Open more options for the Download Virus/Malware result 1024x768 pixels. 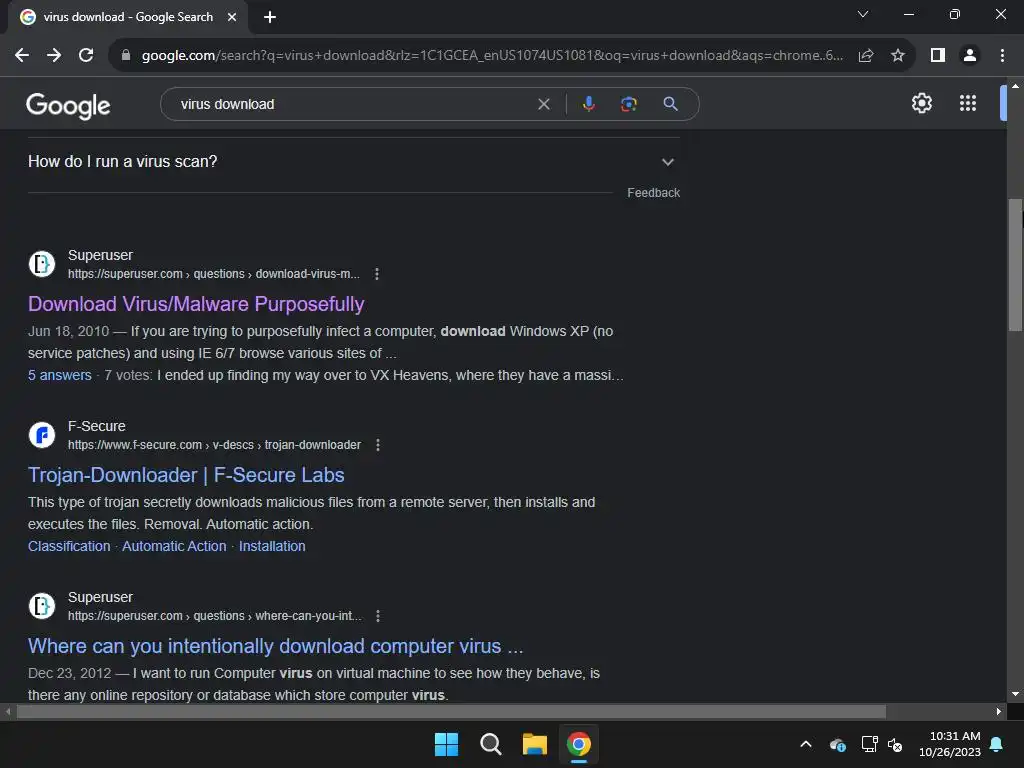pos(377,274)
